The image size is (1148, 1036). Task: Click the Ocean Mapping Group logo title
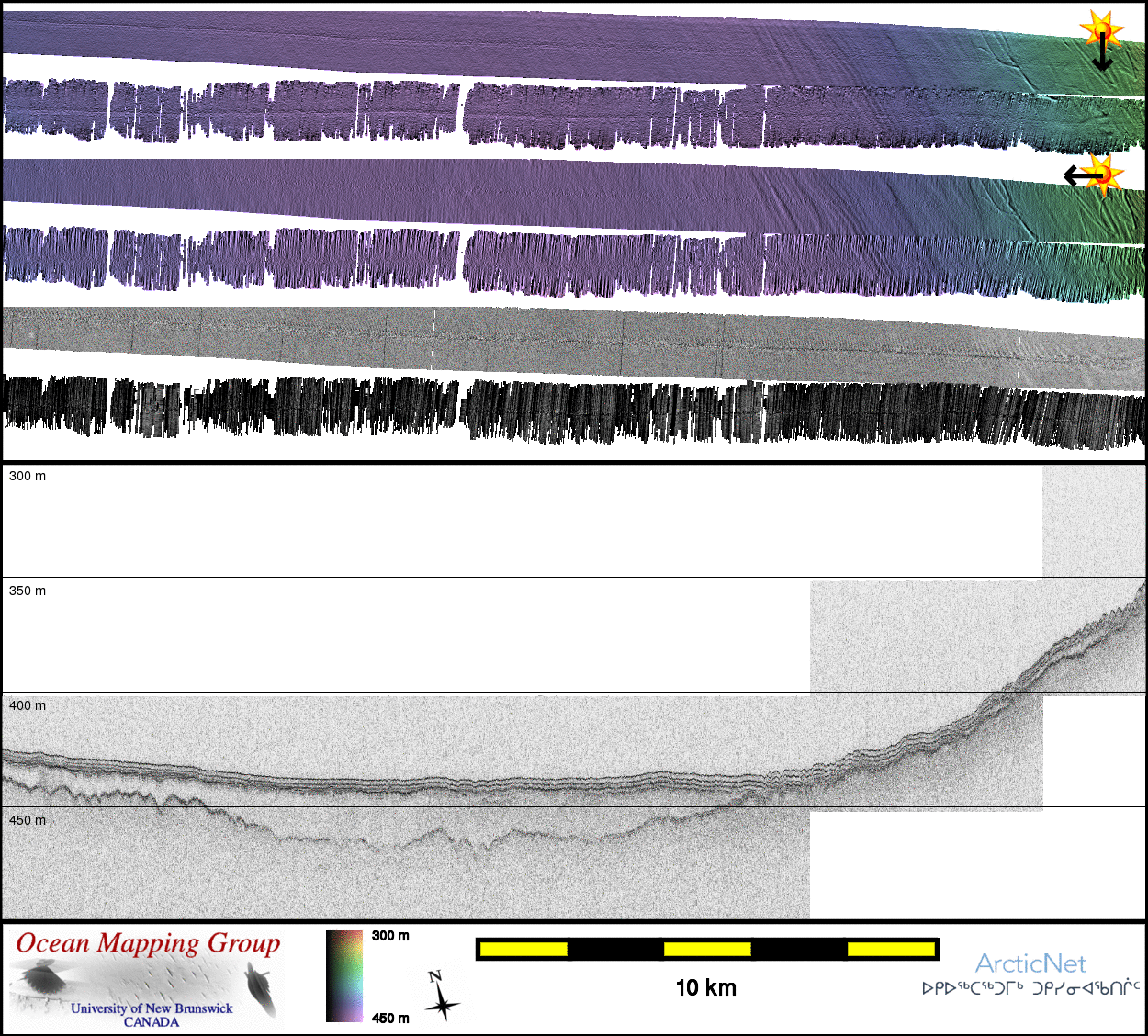click(x=148, y=943)
